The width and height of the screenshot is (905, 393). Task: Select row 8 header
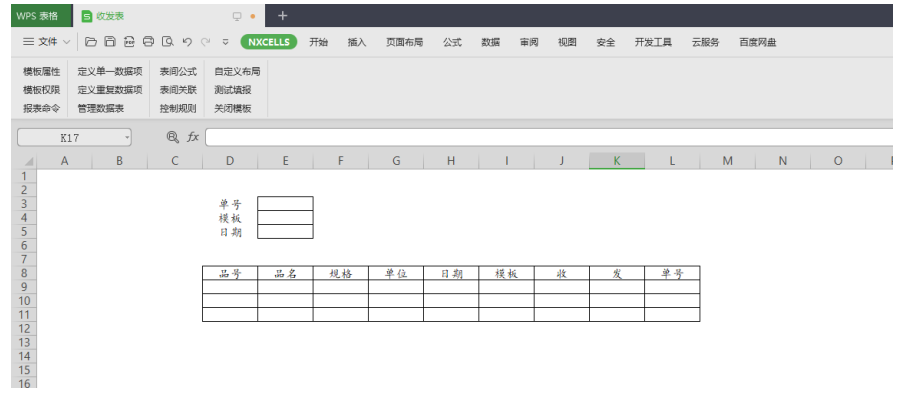(x=24, y=273)
